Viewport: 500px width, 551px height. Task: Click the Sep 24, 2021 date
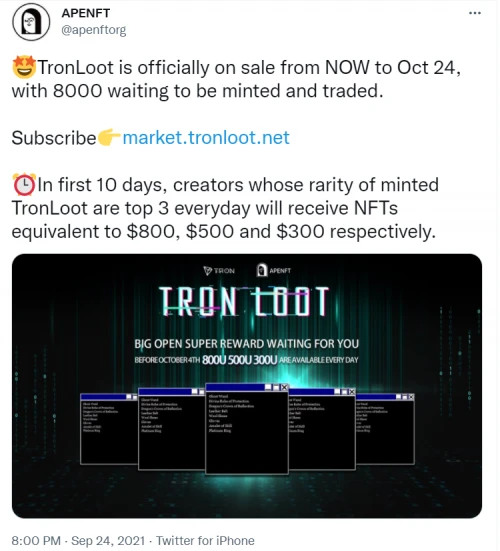point(108,540)
